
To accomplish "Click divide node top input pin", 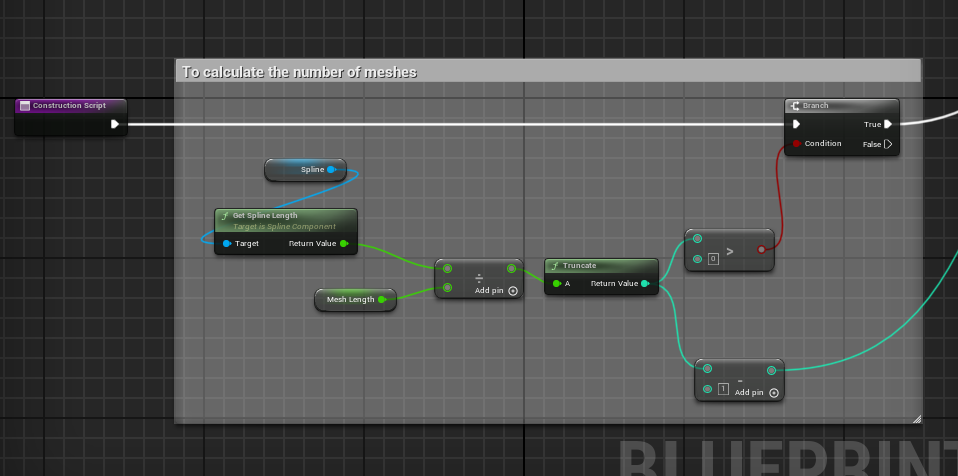I will pyautogui.click(x=447, y=268).
